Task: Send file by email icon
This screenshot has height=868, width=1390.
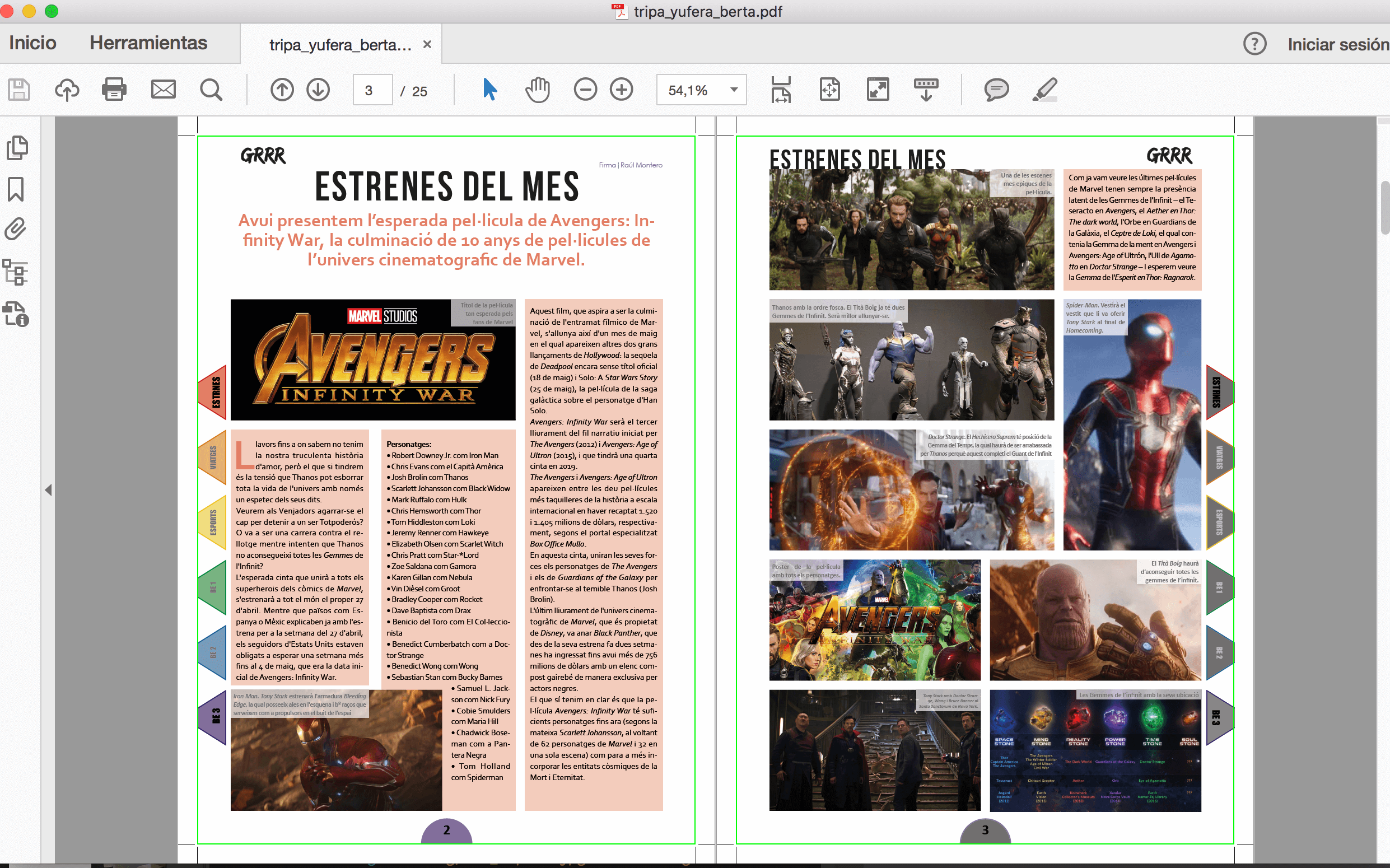Action: coord(163,90)
